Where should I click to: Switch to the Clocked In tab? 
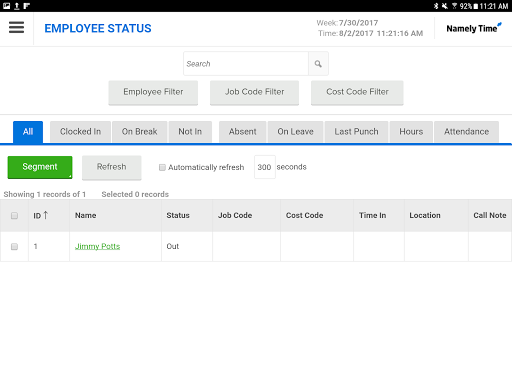coord(80,132)
